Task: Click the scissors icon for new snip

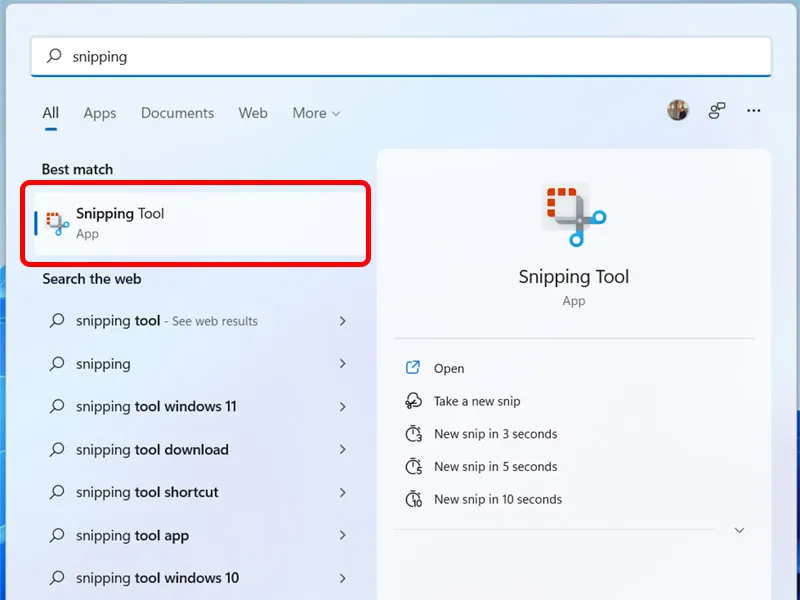Action: [x=413, y=401]
